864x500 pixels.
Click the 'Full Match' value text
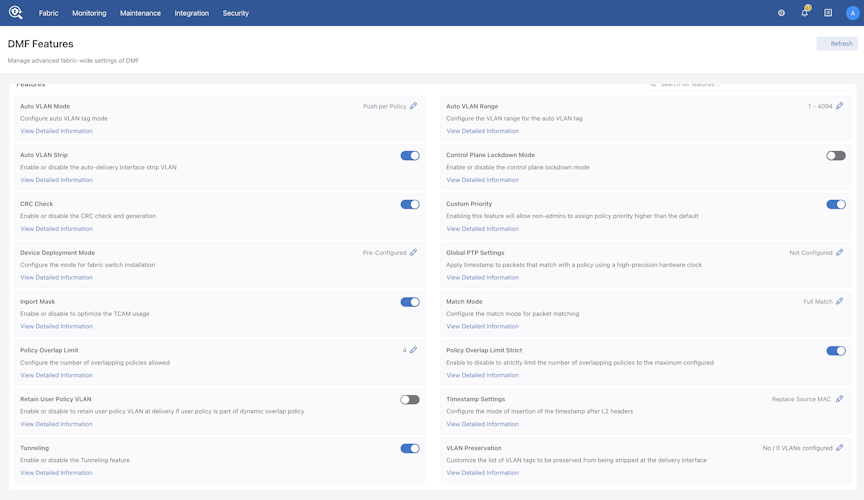(x=818, y=302)
